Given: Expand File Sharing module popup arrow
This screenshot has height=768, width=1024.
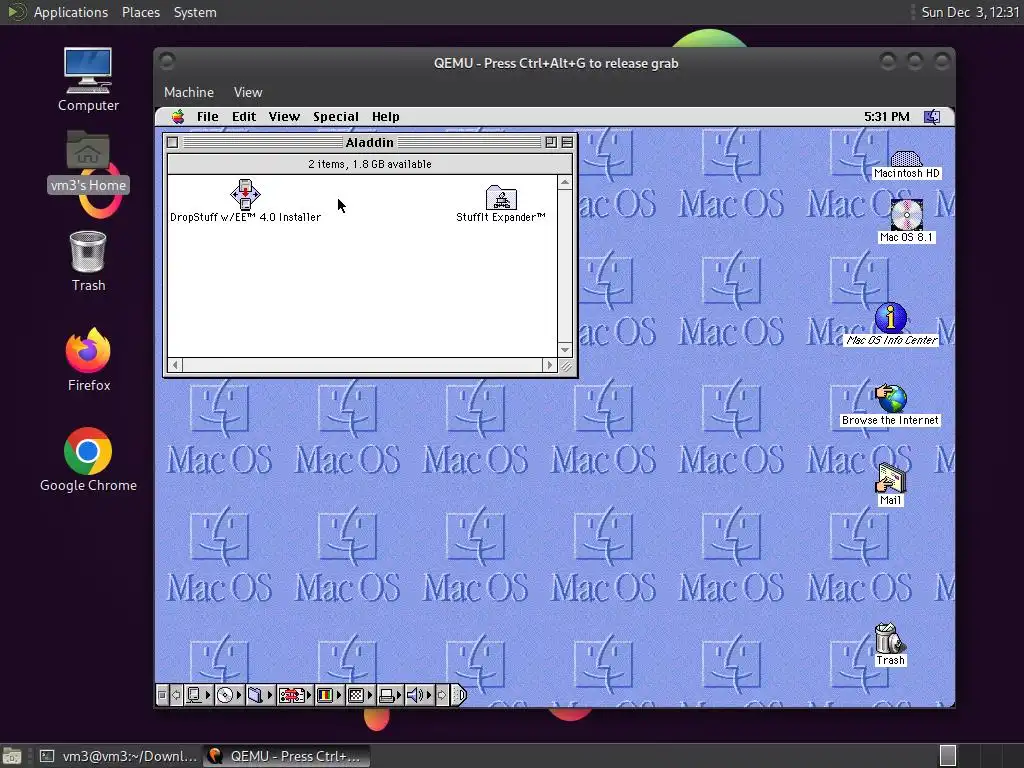Looking at the screenshot, I should tap(270, 695).
